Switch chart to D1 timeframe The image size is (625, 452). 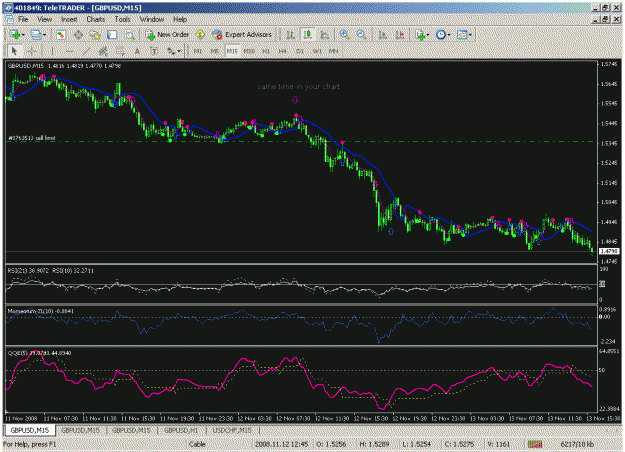point(300,51)
